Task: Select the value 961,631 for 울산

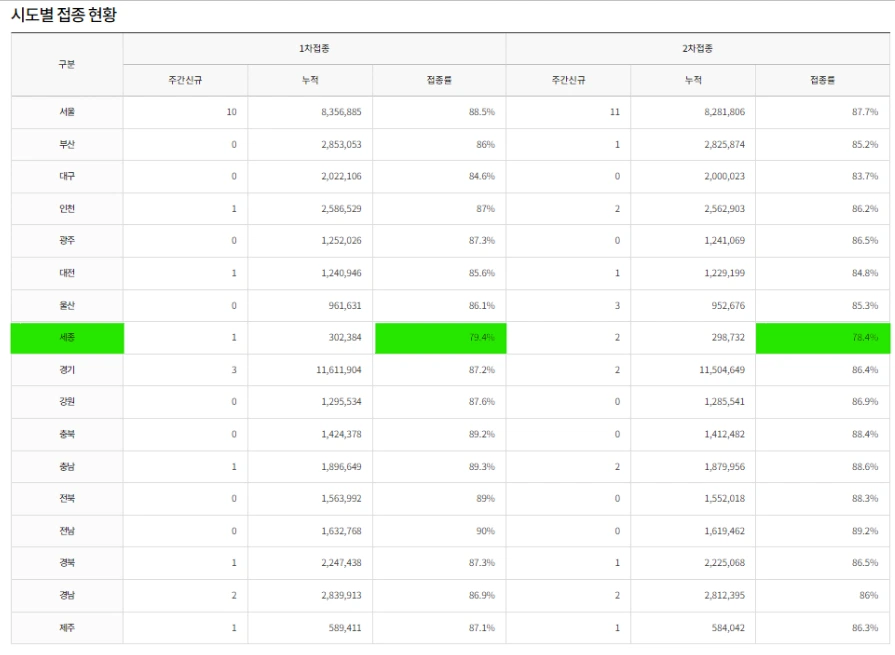Action: (x=345, y=306)
